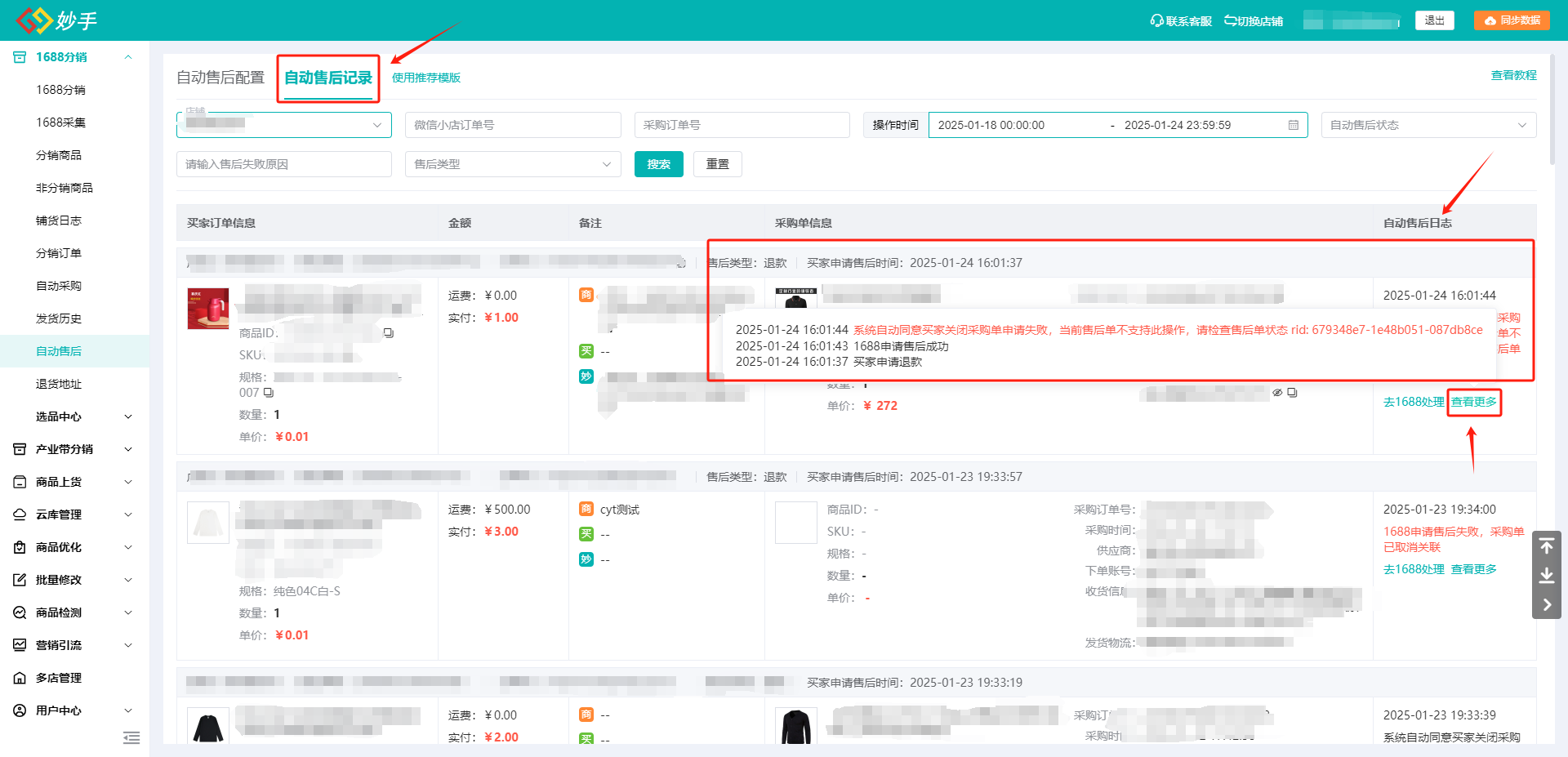Collapse the 1688分销 sidebar group
The image size is (1568, 757).
coord(128,57)
